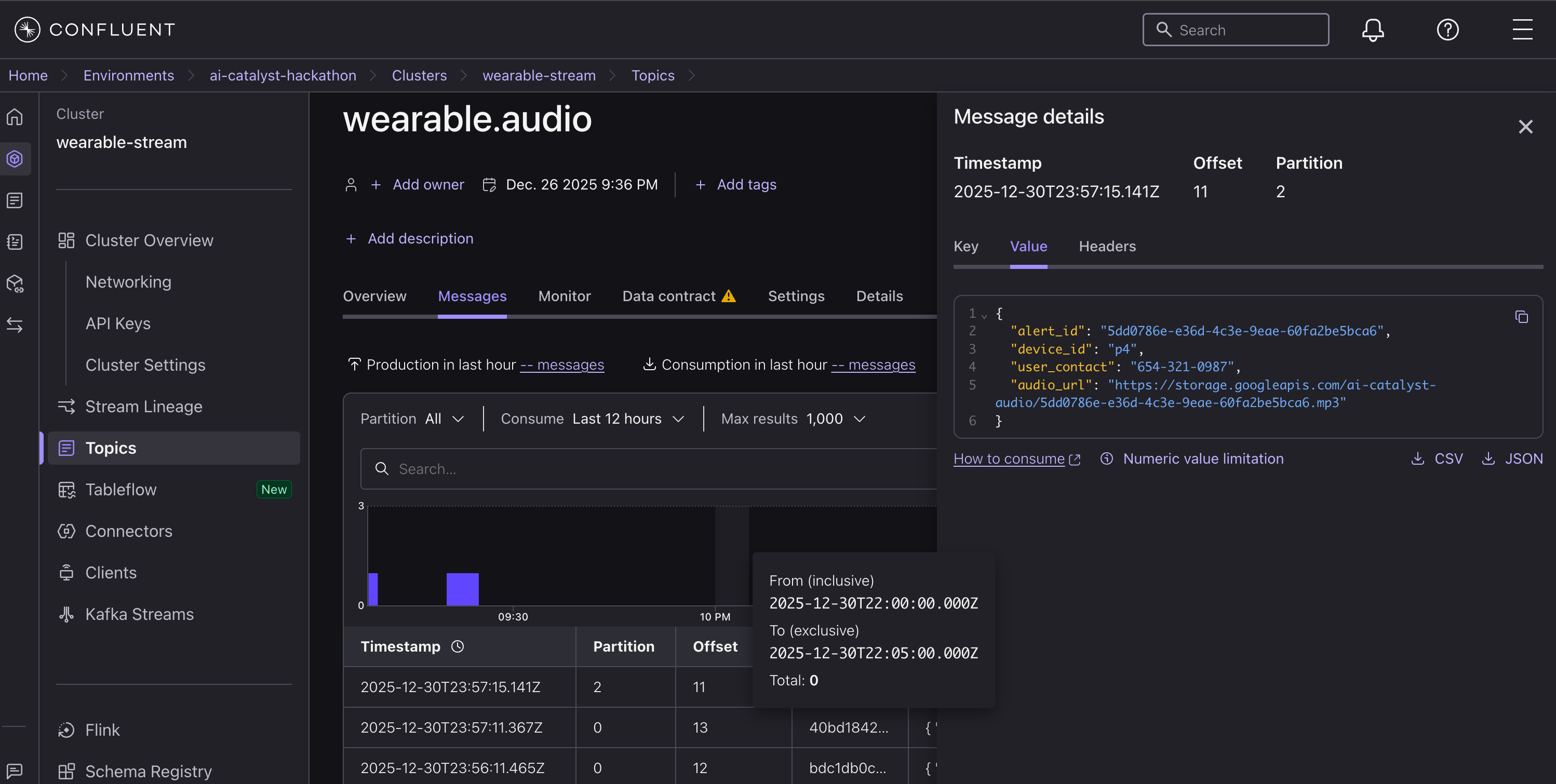This screenshot has width=1556, height=784.
Task: Open the hamburger menu icon
Action: 1522,30
